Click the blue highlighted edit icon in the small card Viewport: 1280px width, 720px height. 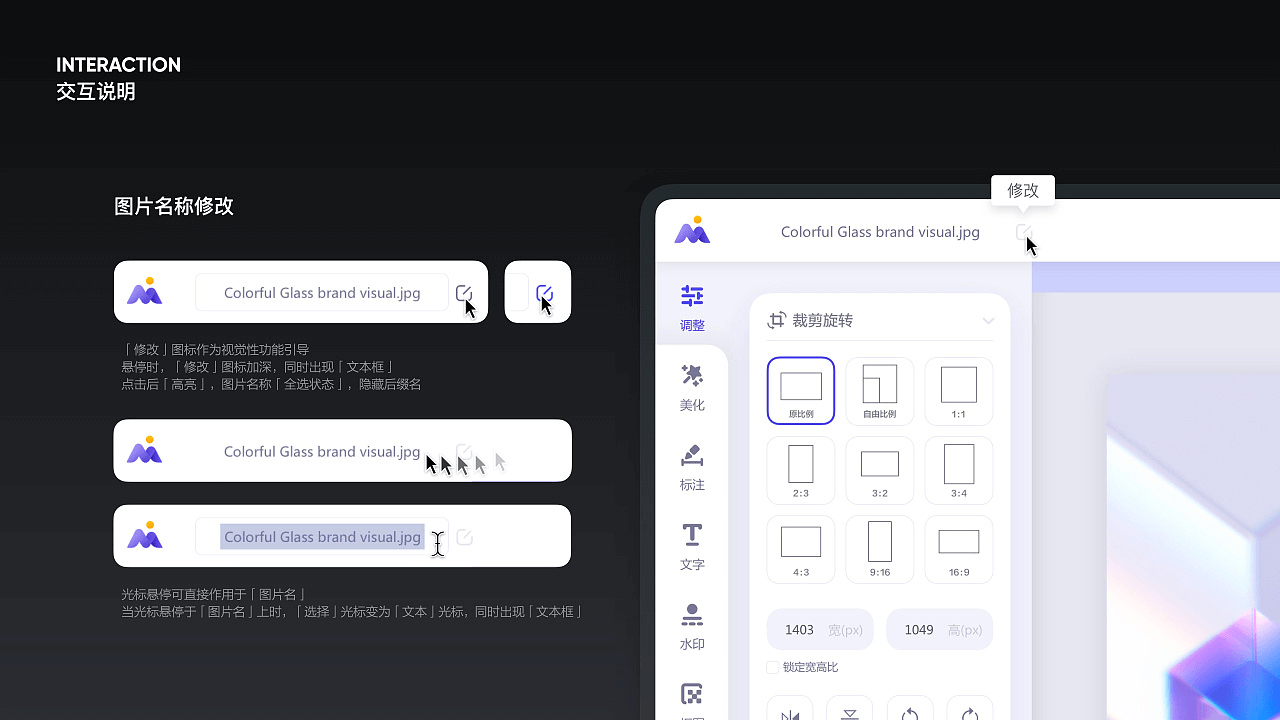tap(545, 293)
